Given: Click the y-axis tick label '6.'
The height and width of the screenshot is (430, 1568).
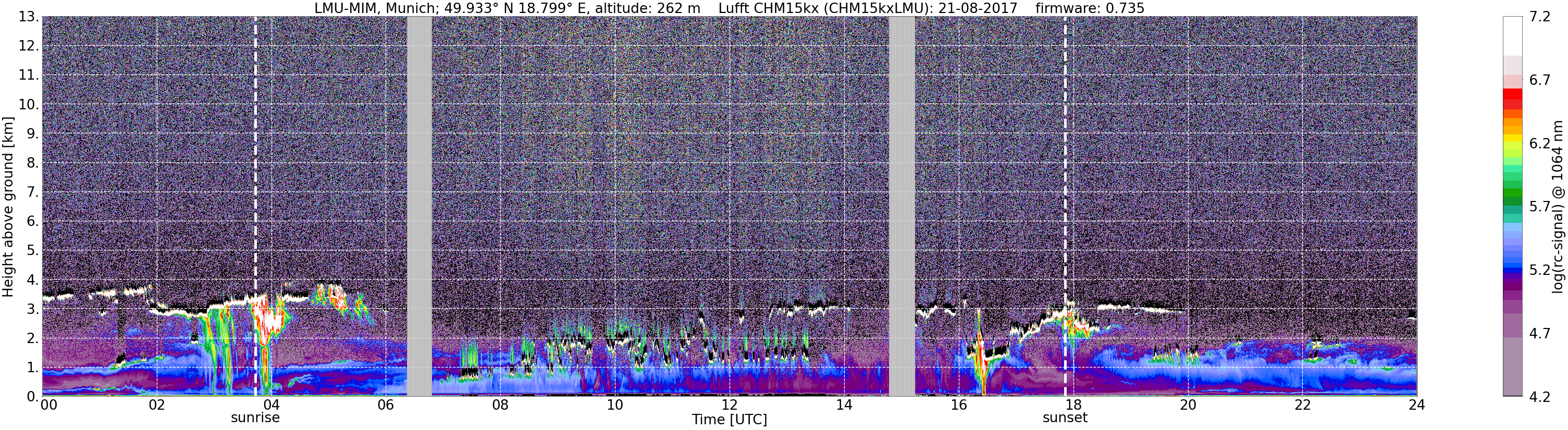Looking at the screenshot, I should tap(33, 221).
